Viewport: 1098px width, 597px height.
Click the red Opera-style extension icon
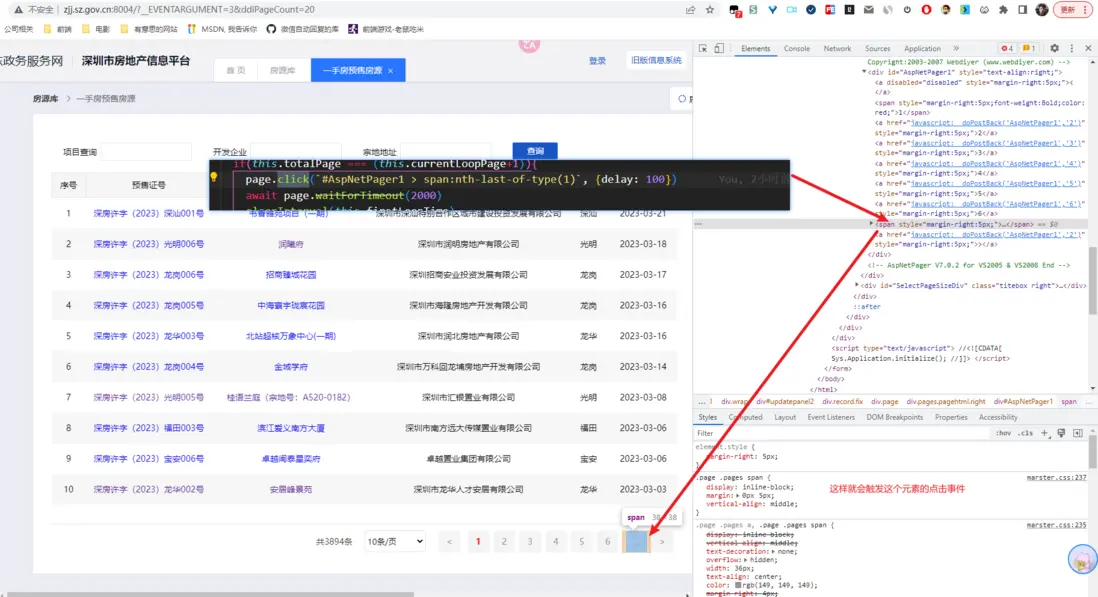[926, 10]
